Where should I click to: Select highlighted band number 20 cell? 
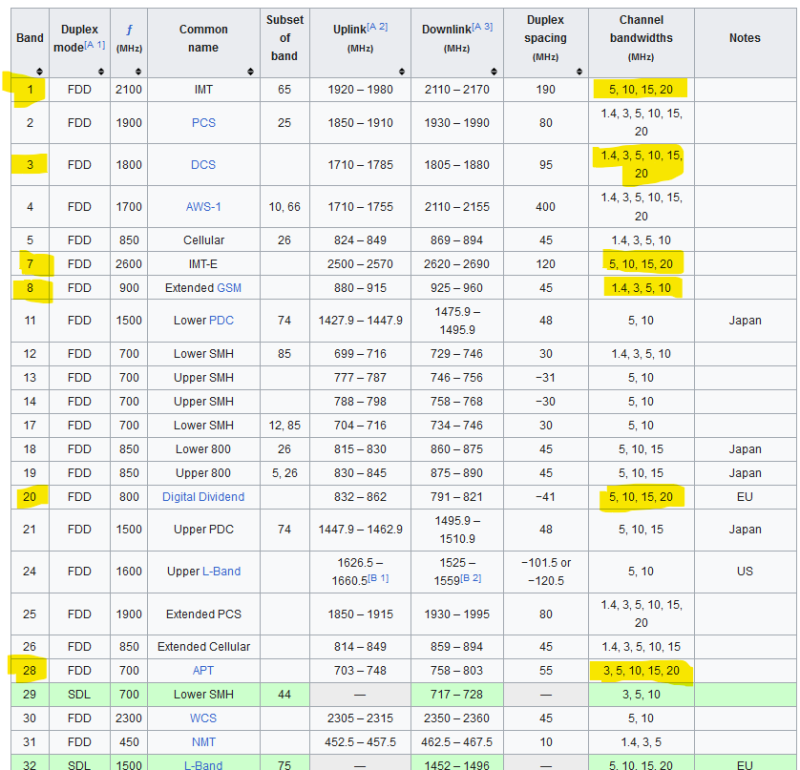[x=30, y=497]
